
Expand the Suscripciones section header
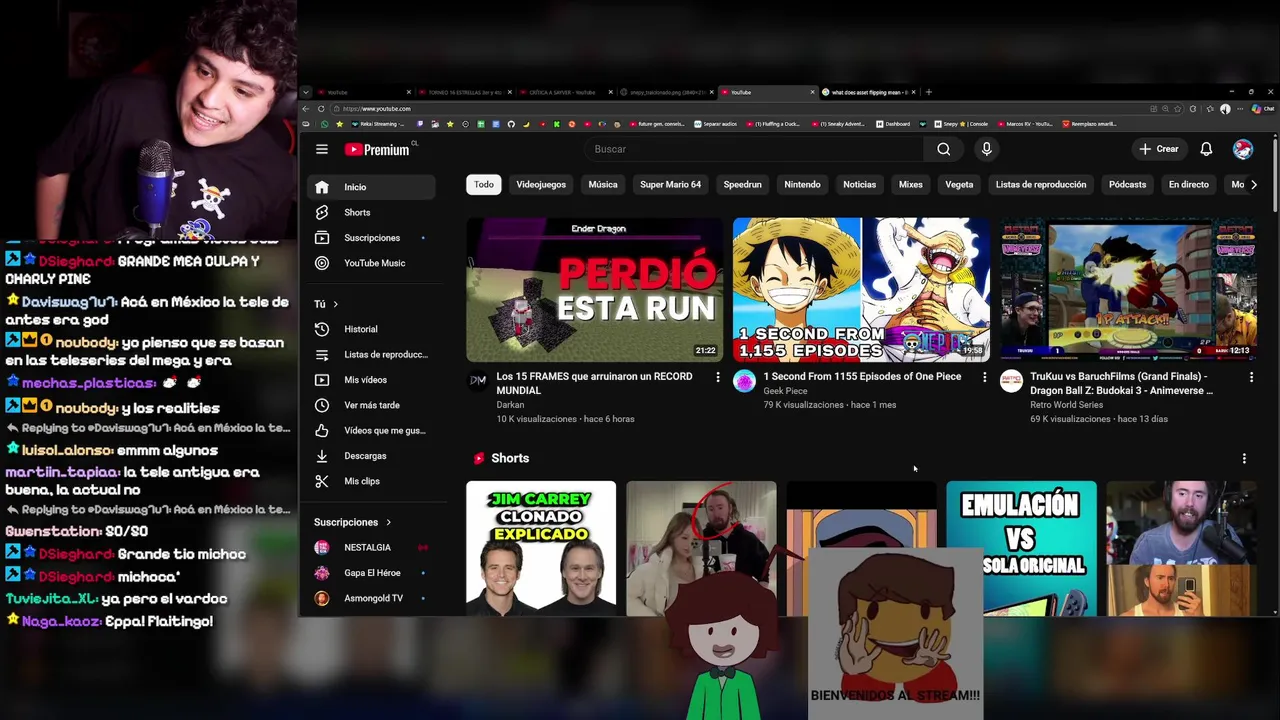[353, 522]
